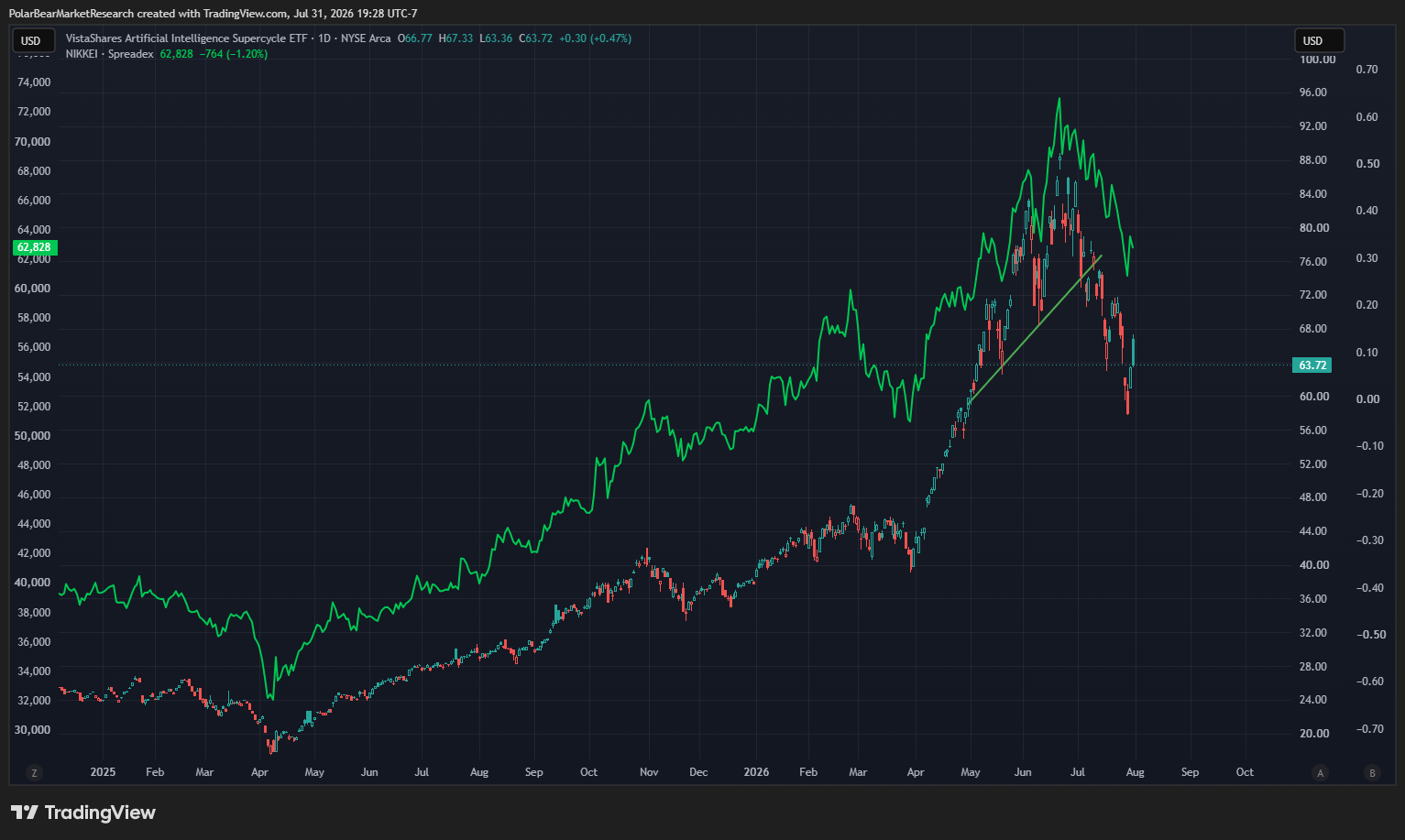Click the open value O66.77

pos(414,38)
